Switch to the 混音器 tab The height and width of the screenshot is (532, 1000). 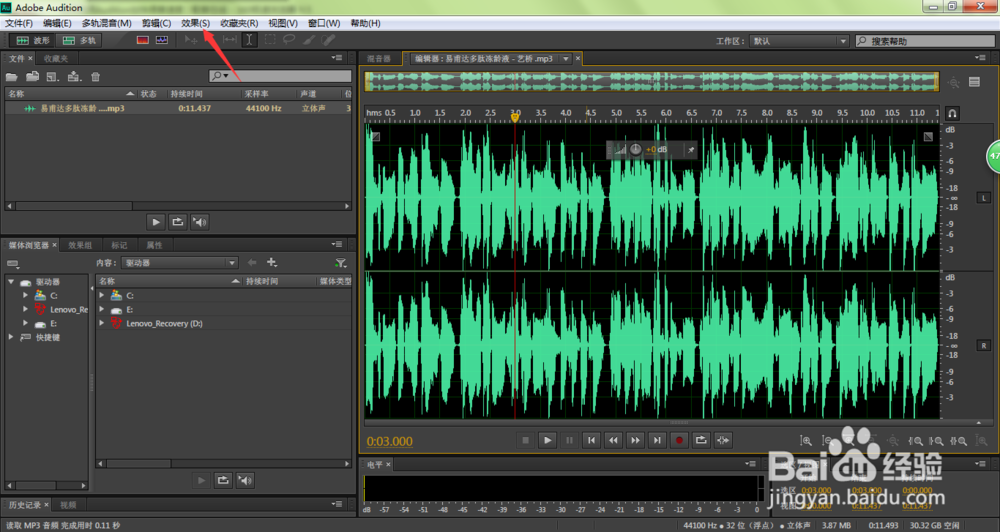coord(379,59)
